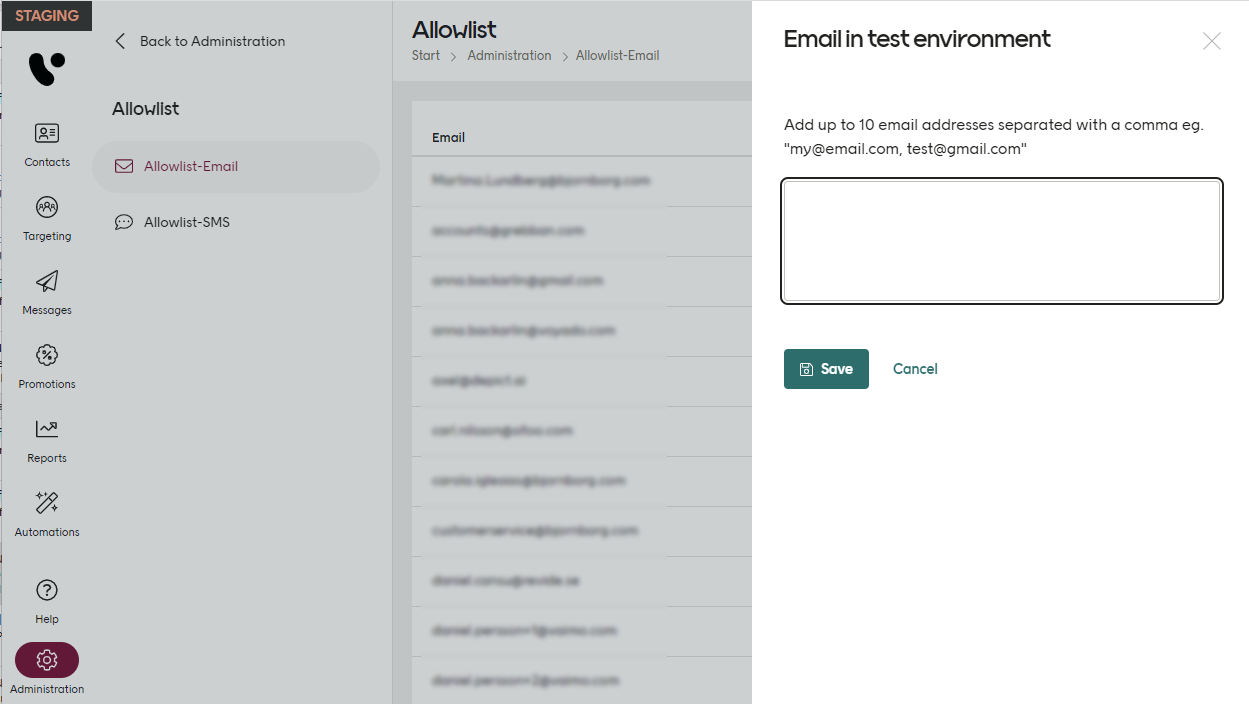Navigate to Administration breadcrumb
Image resolution: width=1249 pixels, height=704 pixels.
[x=509, y=56]
